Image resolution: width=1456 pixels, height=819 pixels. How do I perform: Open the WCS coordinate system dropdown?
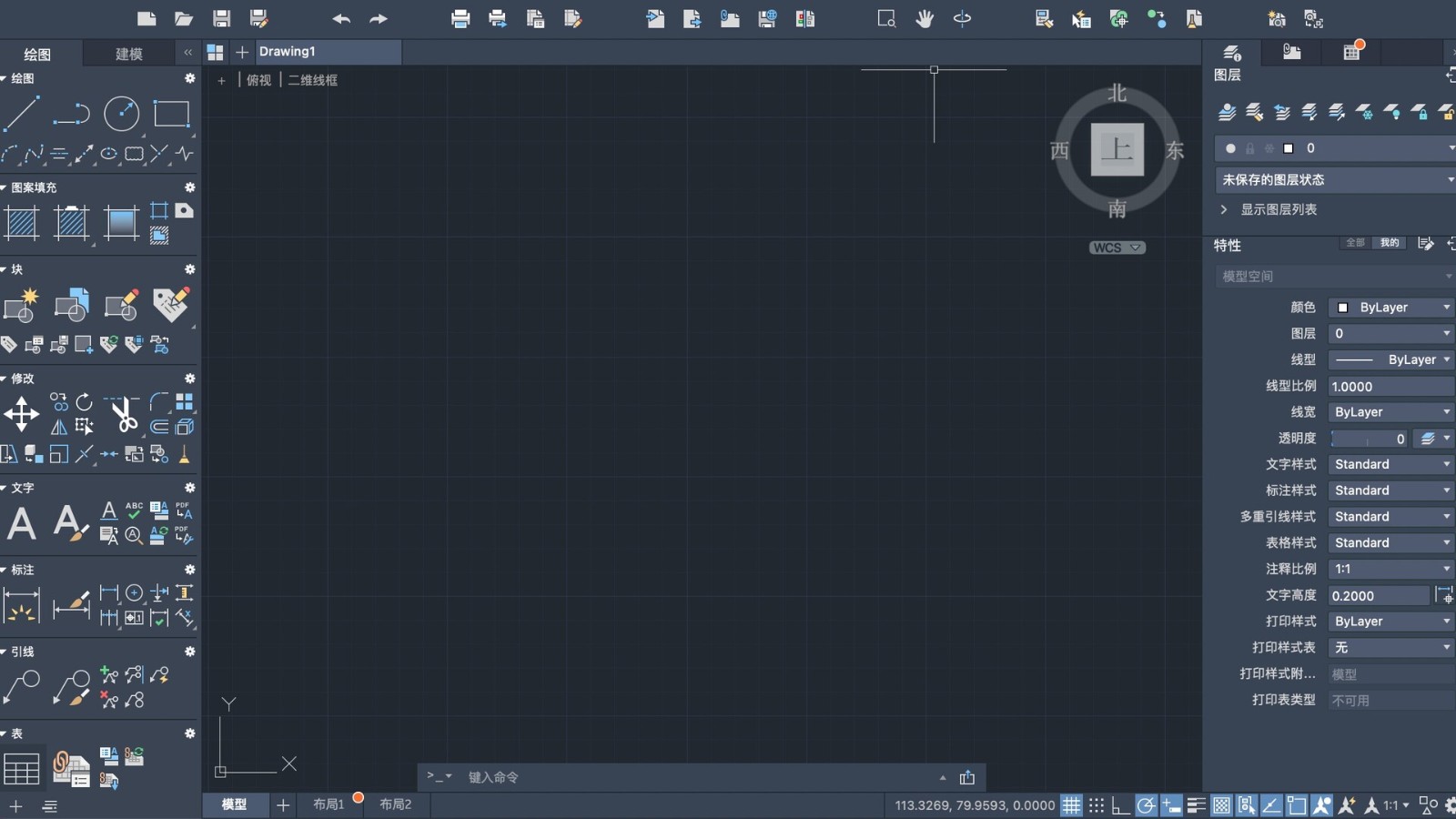click(1117, 248)
